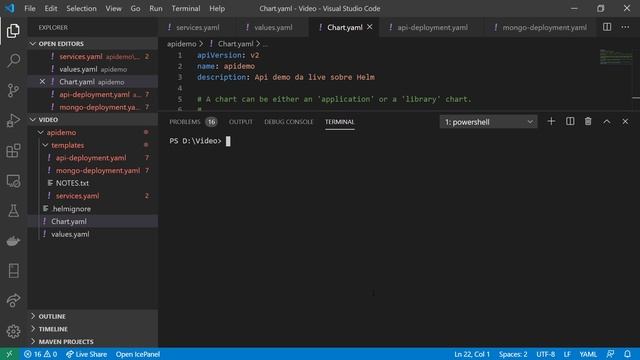Open the Live Share activity bar icon
The image size is (640, 360).
click(13, 301)
